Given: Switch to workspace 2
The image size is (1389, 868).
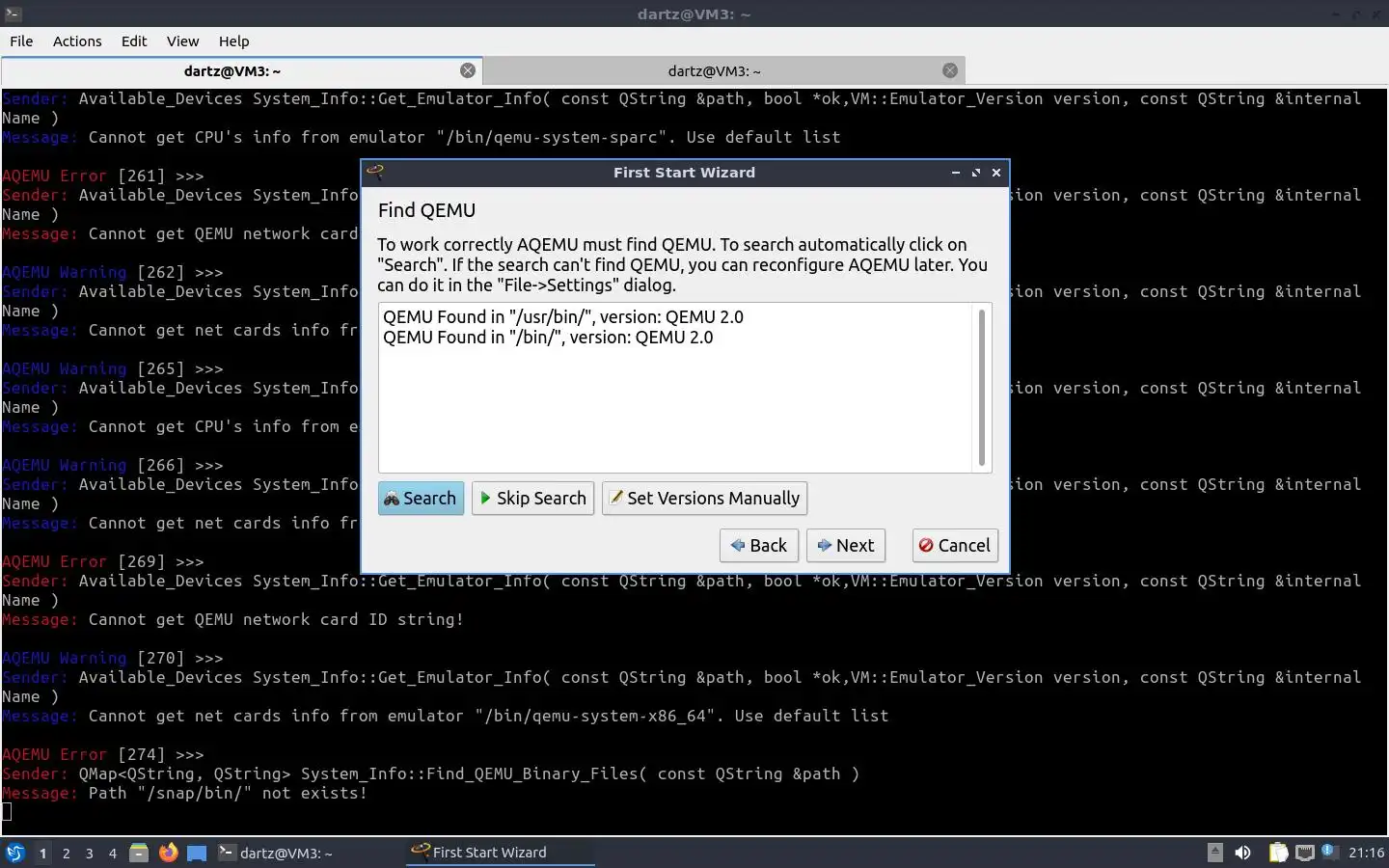Looking at the screenshot, I should click(66, 853).
